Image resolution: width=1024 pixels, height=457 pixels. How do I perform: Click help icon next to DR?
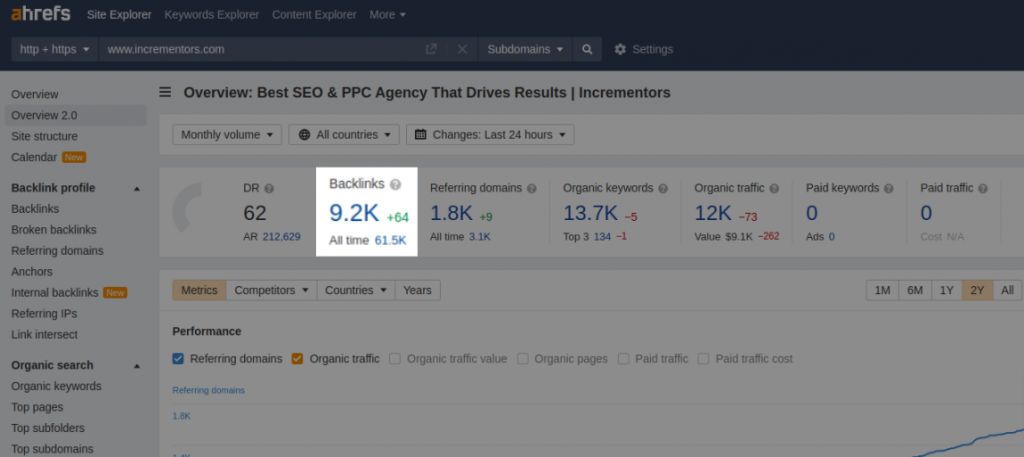pyautogui.click(x=269, y=188)
